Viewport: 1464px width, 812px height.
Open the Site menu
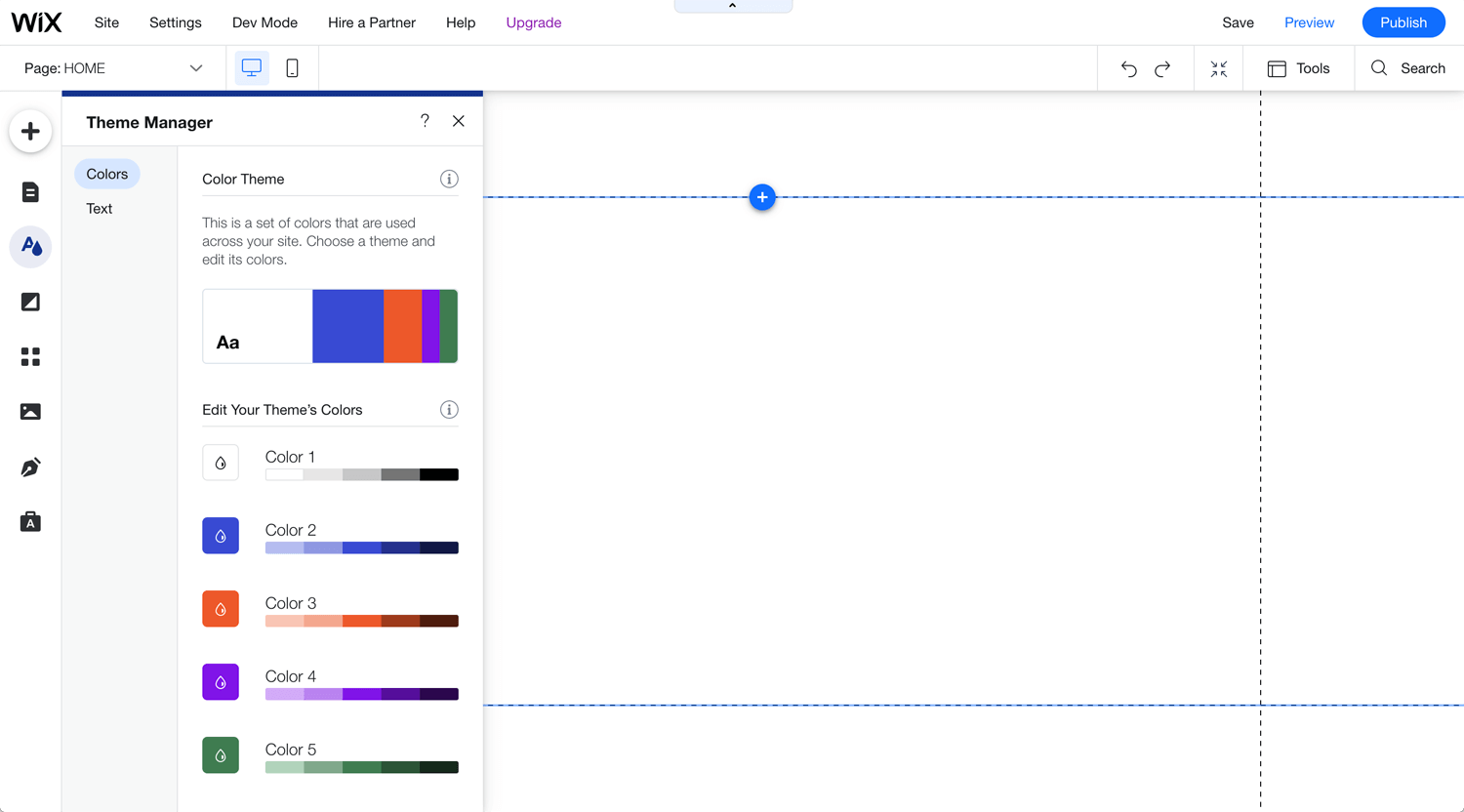106,22
